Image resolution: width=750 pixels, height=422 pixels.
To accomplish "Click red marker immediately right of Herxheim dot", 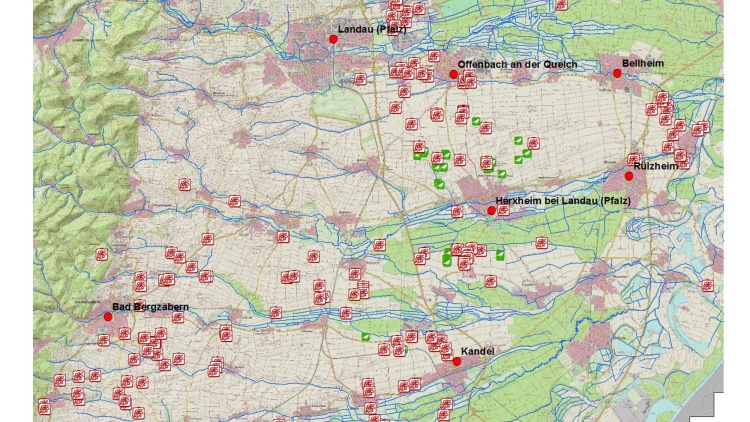I will tap(503, 210).
